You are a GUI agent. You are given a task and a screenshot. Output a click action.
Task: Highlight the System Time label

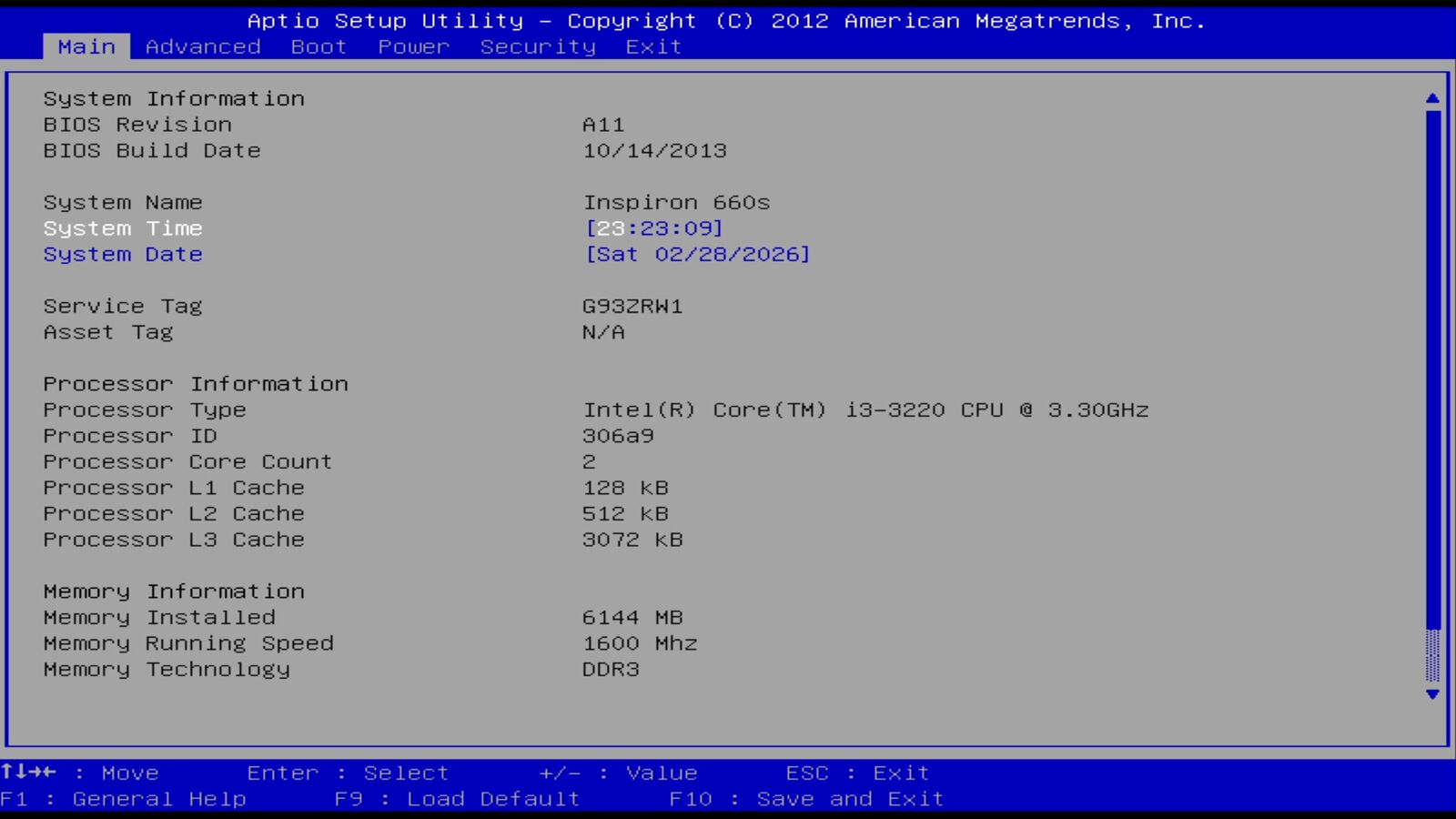123,228
